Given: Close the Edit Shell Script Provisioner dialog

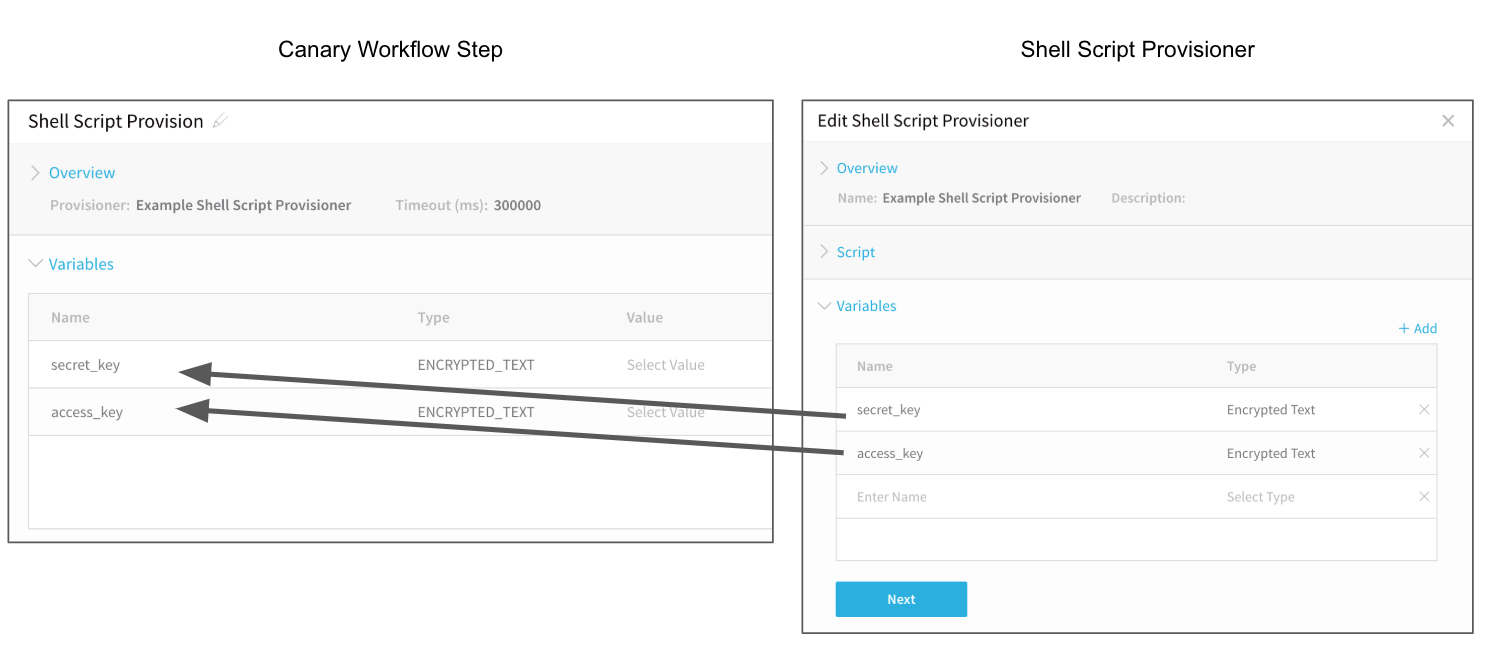Looking at the screenshot, I should tap(1447, 121).
